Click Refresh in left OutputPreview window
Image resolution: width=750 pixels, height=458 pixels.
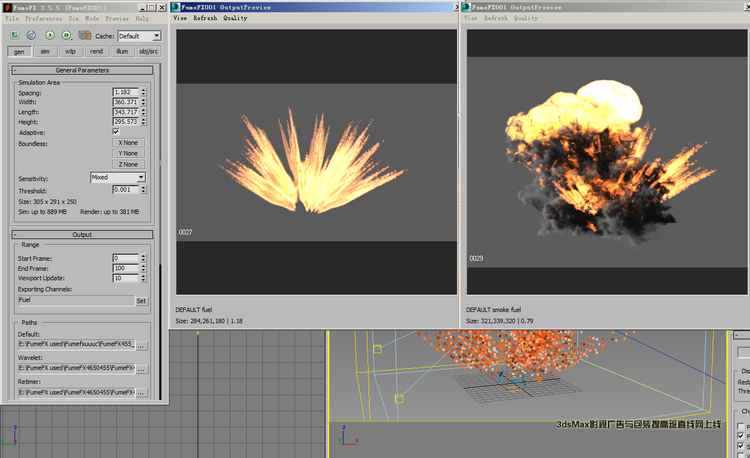pos(205,18)
